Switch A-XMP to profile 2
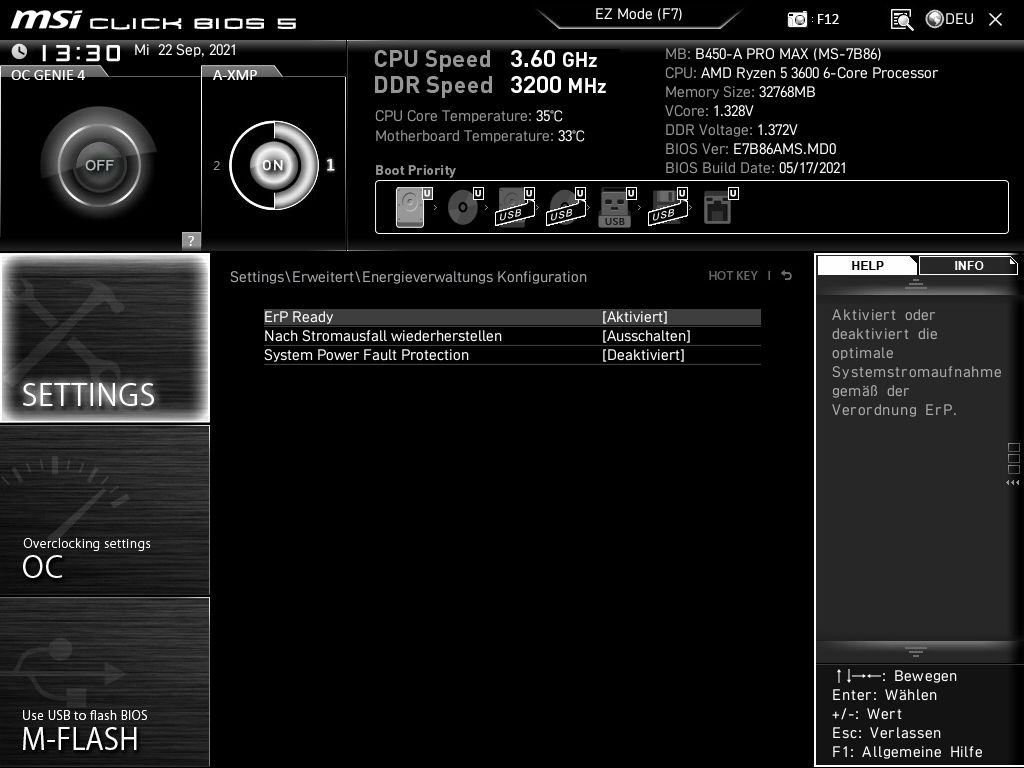 click(217, 166)
